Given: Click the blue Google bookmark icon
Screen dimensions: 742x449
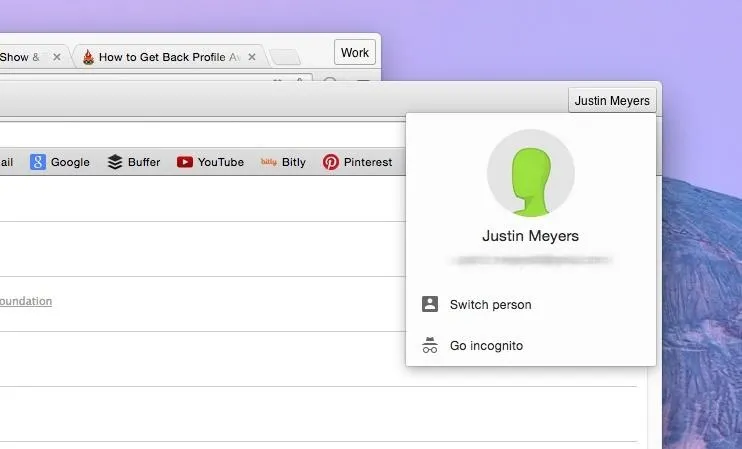Looking at the screenshot, I should pyautogui.click(x=38, y=162).
